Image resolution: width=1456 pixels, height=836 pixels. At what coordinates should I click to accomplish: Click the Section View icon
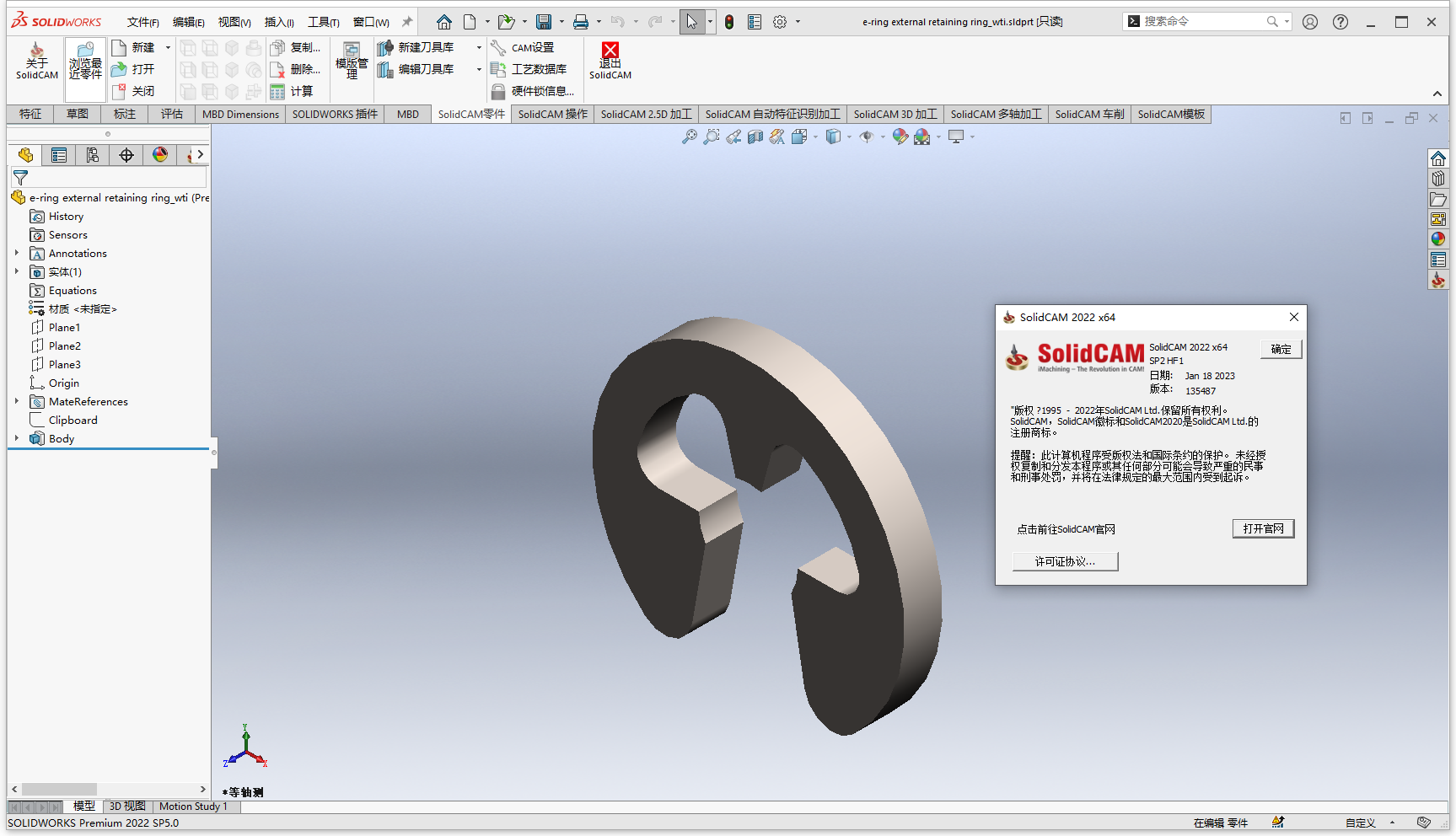click(x=755, y=137)
